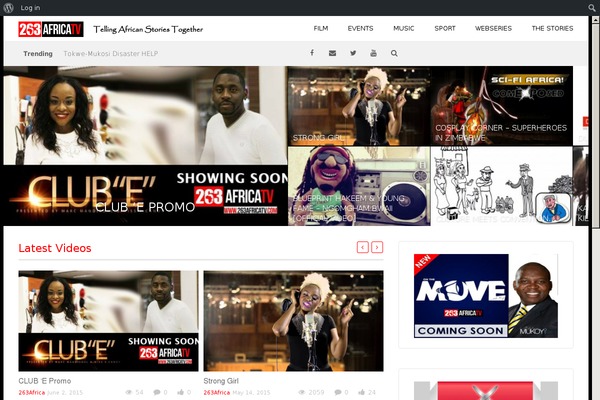Like Strong Girl with thumbs-up icon
This screenshot has width=600, height=400.
pos(362,392)
